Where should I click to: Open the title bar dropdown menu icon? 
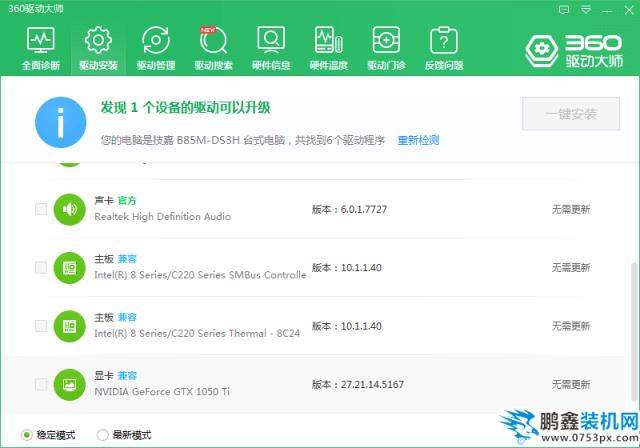586,9
